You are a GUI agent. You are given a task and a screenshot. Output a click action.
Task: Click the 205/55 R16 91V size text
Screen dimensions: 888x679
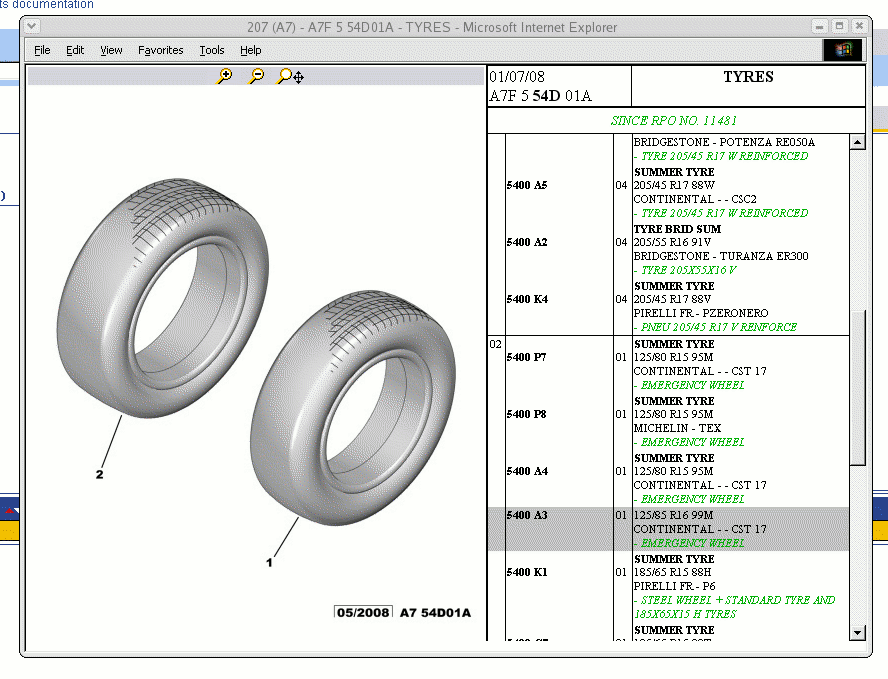click(x=672, y=242)
